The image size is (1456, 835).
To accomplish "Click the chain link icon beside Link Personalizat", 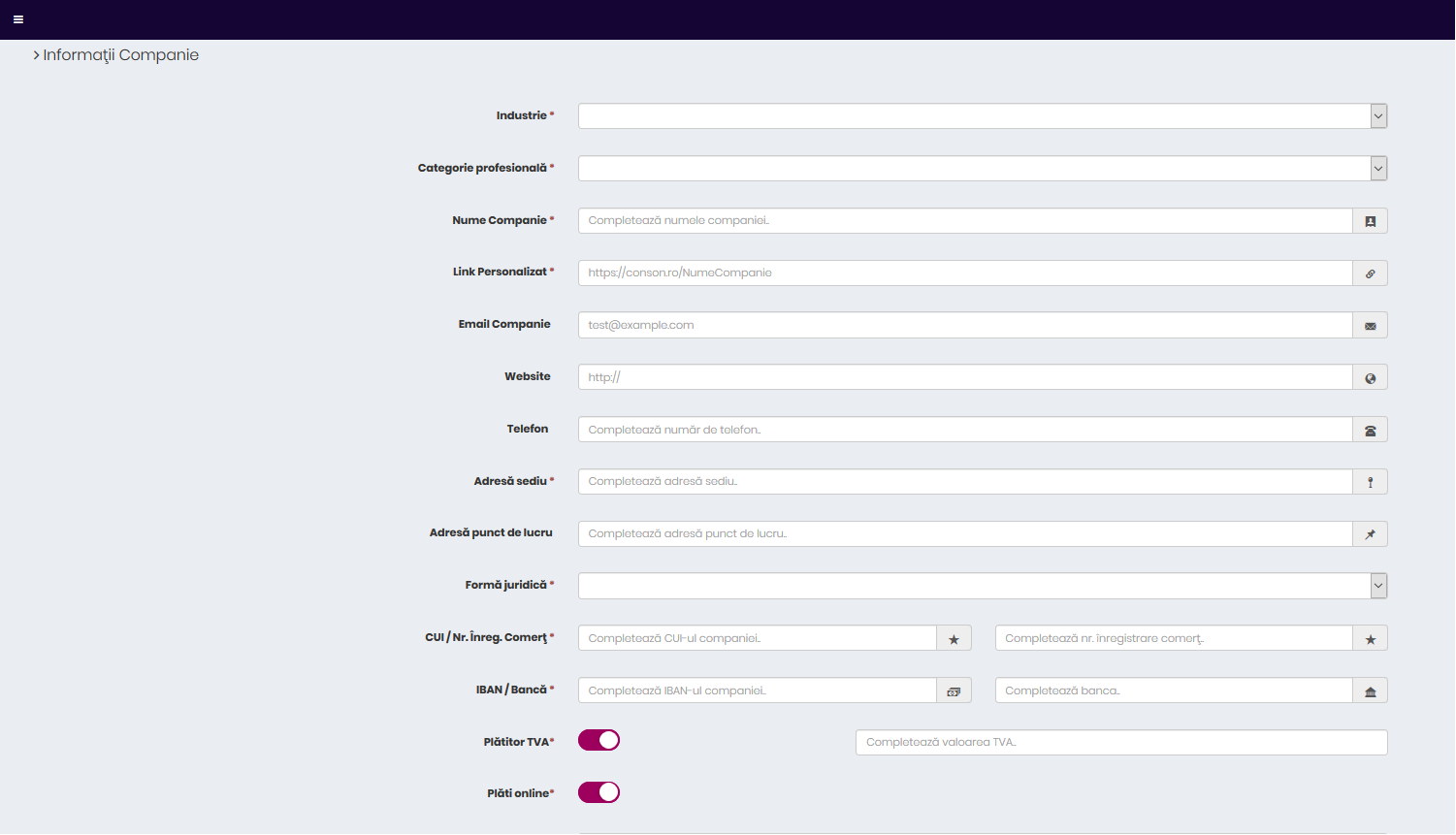I will coord(1370,273).
